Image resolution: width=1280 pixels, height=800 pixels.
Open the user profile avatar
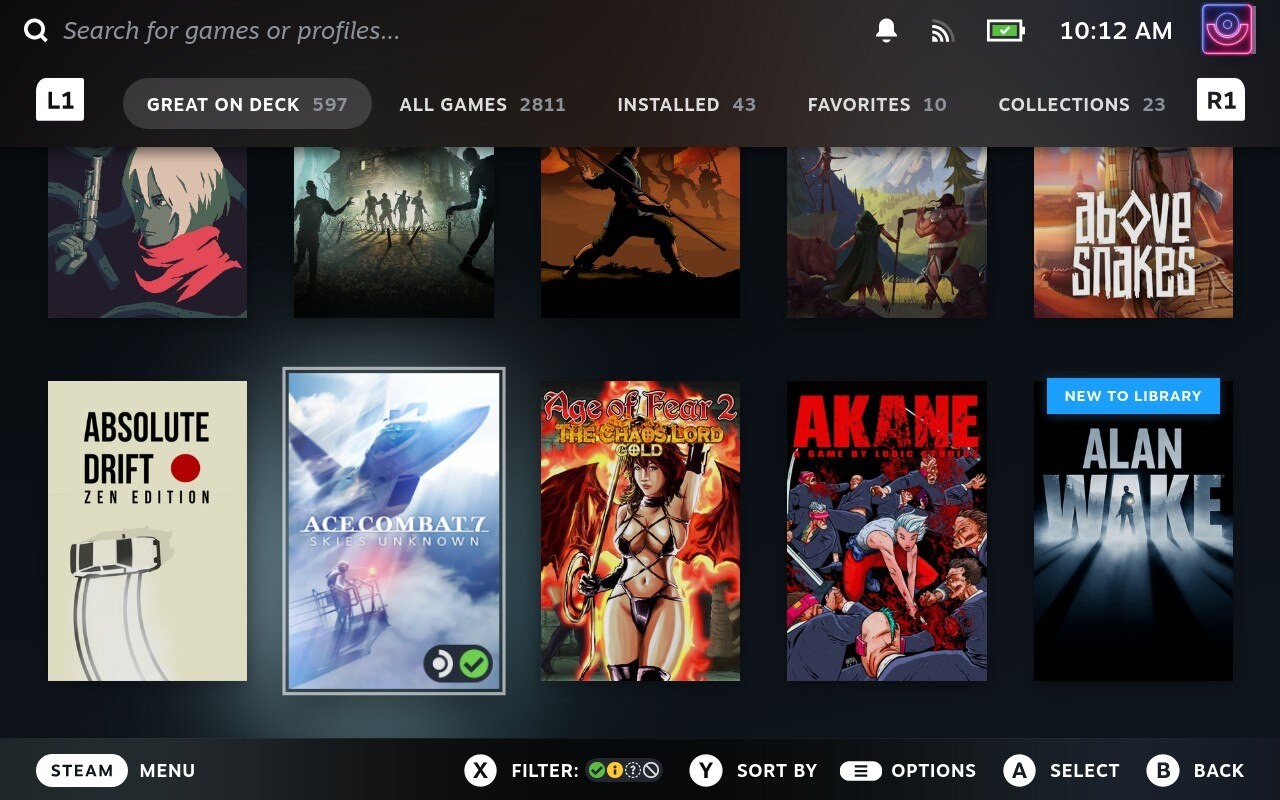[x=1228, y=30]
